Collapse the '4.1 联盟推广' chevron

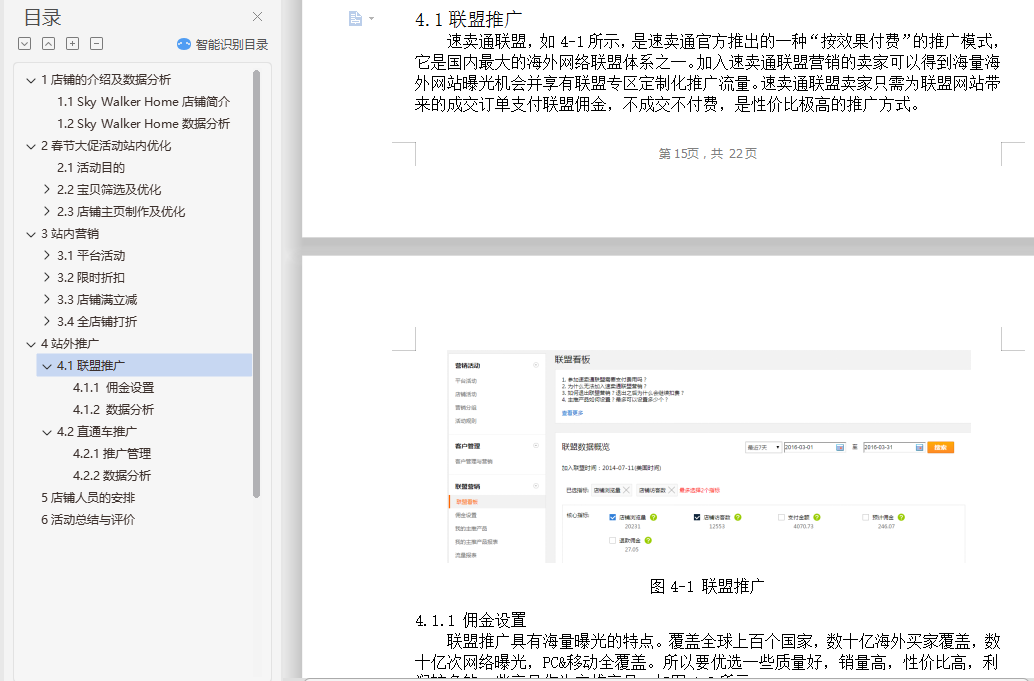(x=46, y=366)
